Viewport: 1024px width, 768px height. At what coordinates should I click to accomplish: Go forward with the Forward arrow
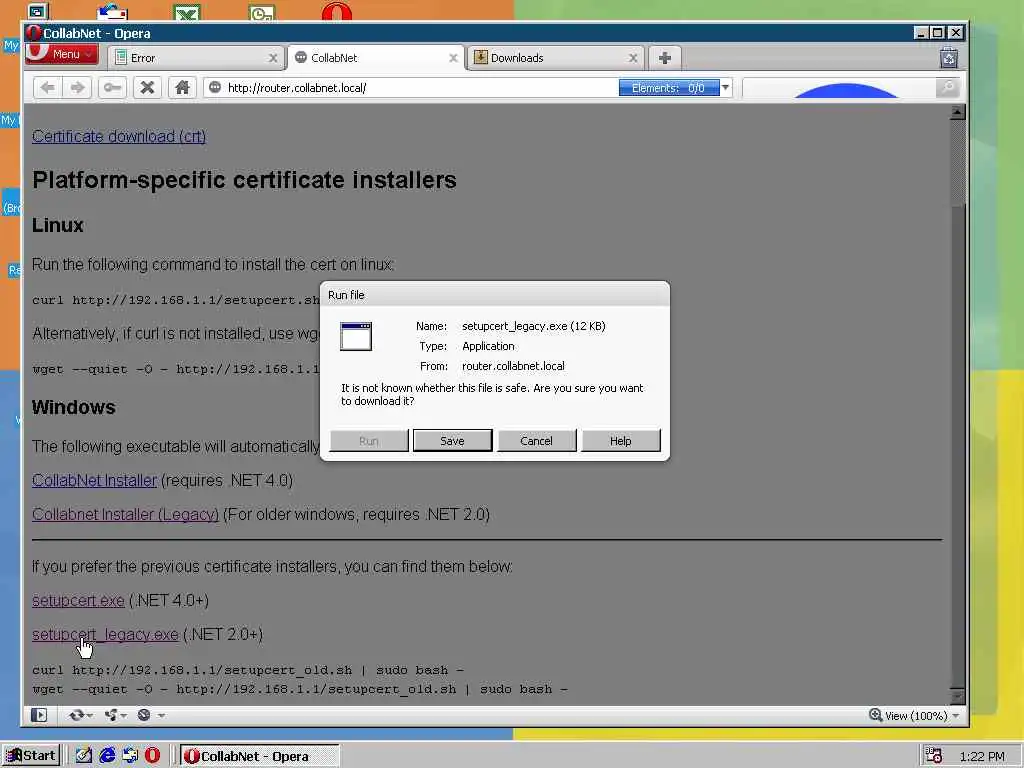(x=78, y=88)
